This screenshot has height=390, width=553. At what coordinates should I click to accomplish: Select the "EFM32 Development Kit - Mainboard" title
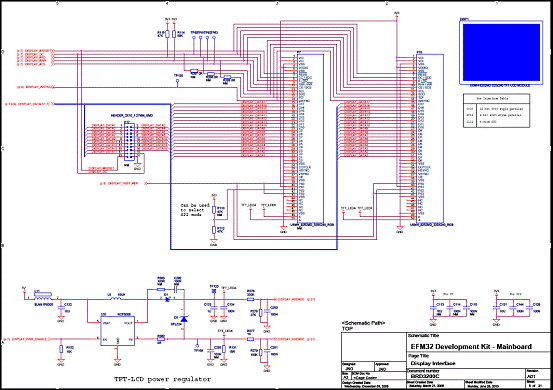471,347
